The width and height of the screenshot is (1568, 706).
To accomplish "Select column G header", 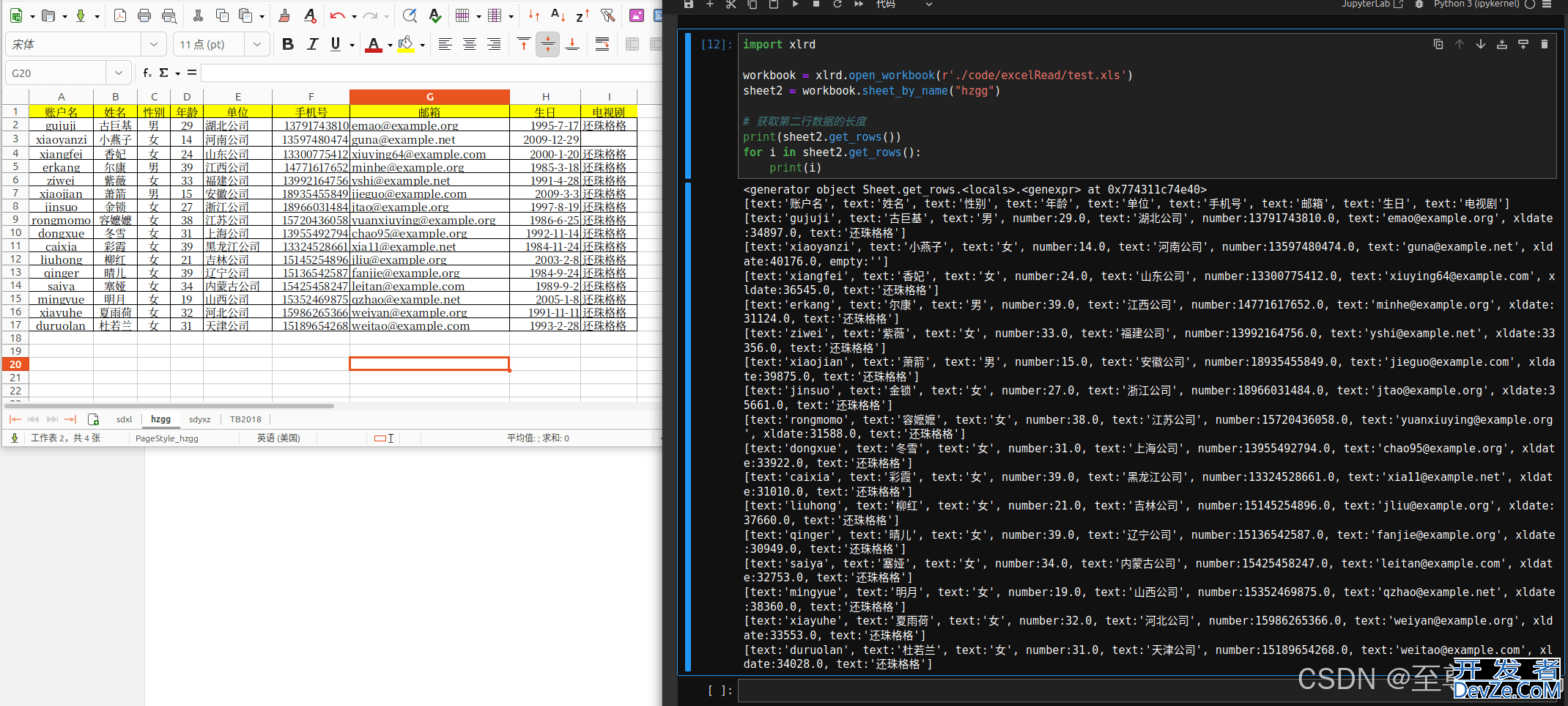I will (429, 97).
